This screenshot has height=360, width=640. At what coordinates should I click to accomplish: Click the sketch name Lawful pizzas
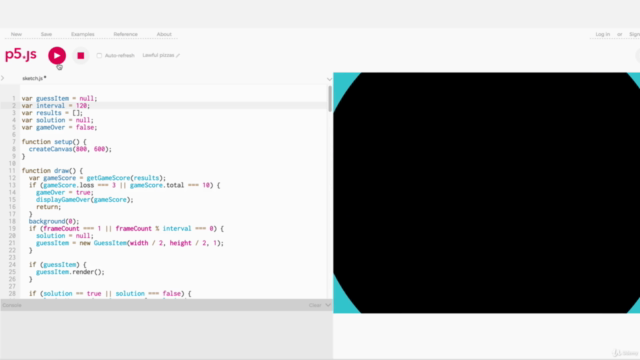158,55
